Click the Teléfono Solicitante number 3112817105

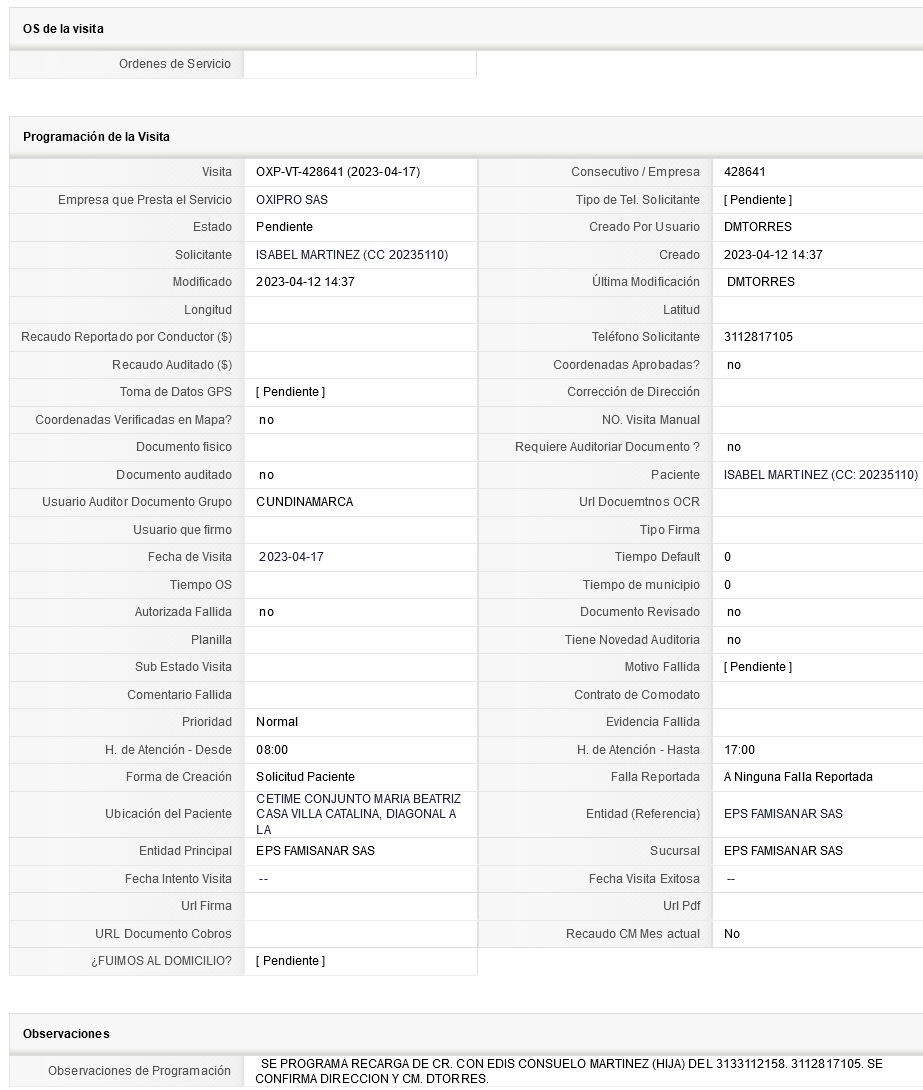(758, 337)
